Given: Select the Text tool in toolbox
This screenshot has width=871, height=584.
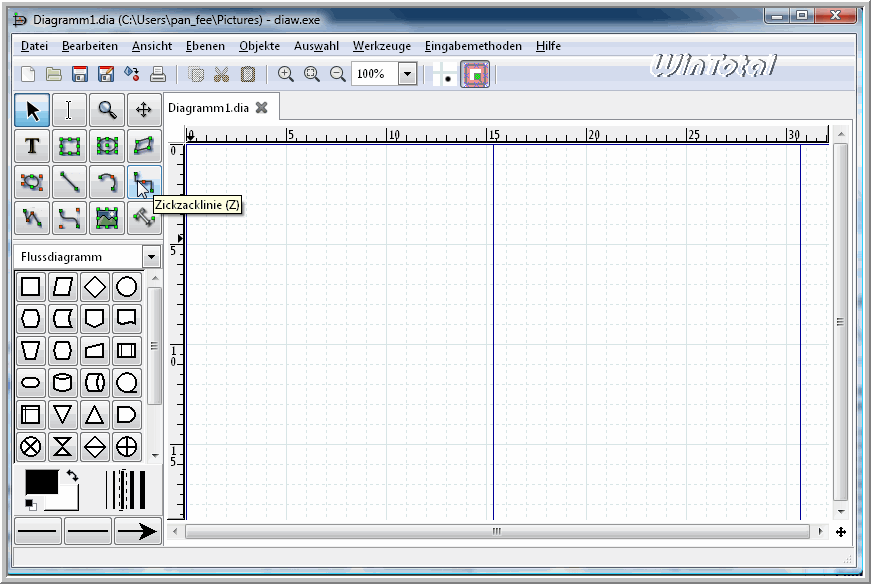Looking at the screenshot, I should click(32, 146).
